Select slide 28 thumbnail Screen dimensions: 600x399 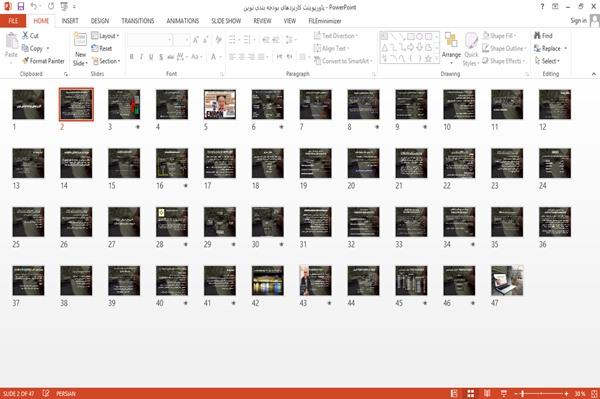[172, 222]
